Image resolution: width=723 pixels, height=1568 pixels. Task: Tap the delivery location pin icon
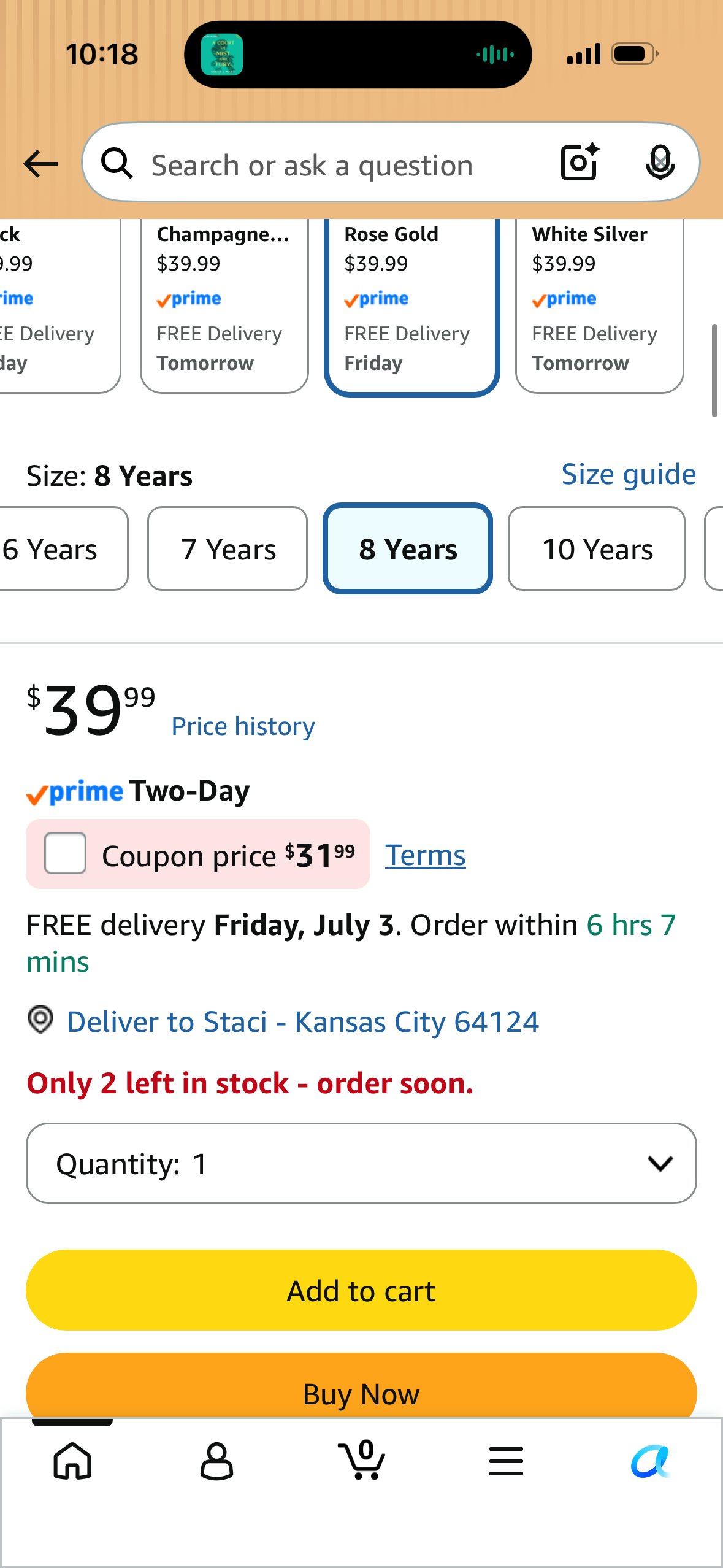[x=40, y=1020]
